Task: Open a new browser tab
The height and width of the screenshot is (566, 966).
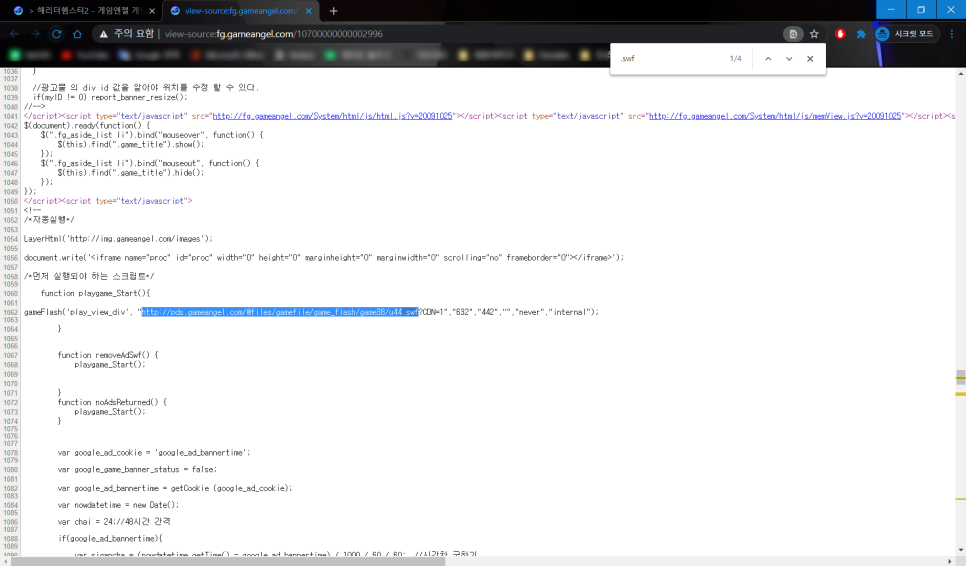Action: pos(333,10)
